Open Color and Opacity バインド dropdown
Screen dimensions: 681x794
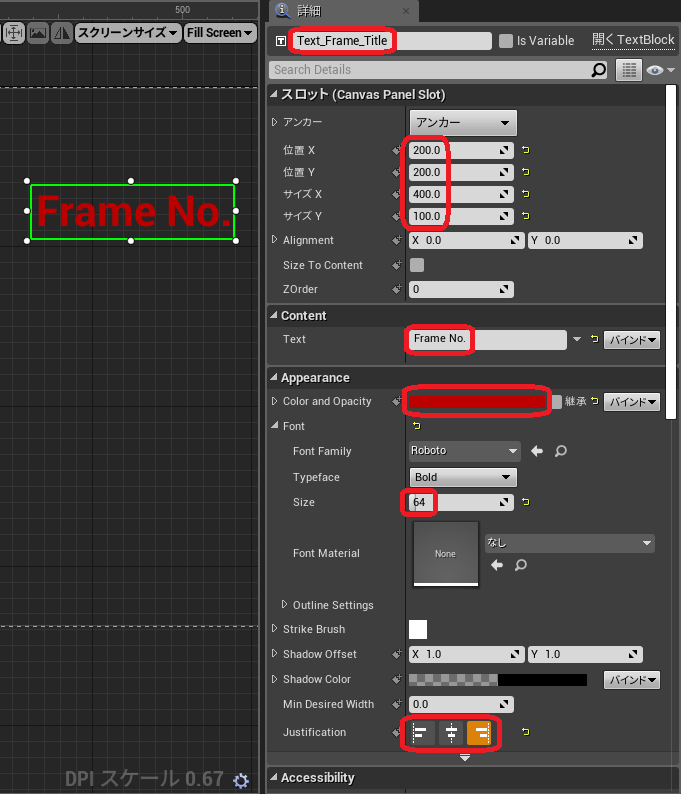tap(632, 402)
